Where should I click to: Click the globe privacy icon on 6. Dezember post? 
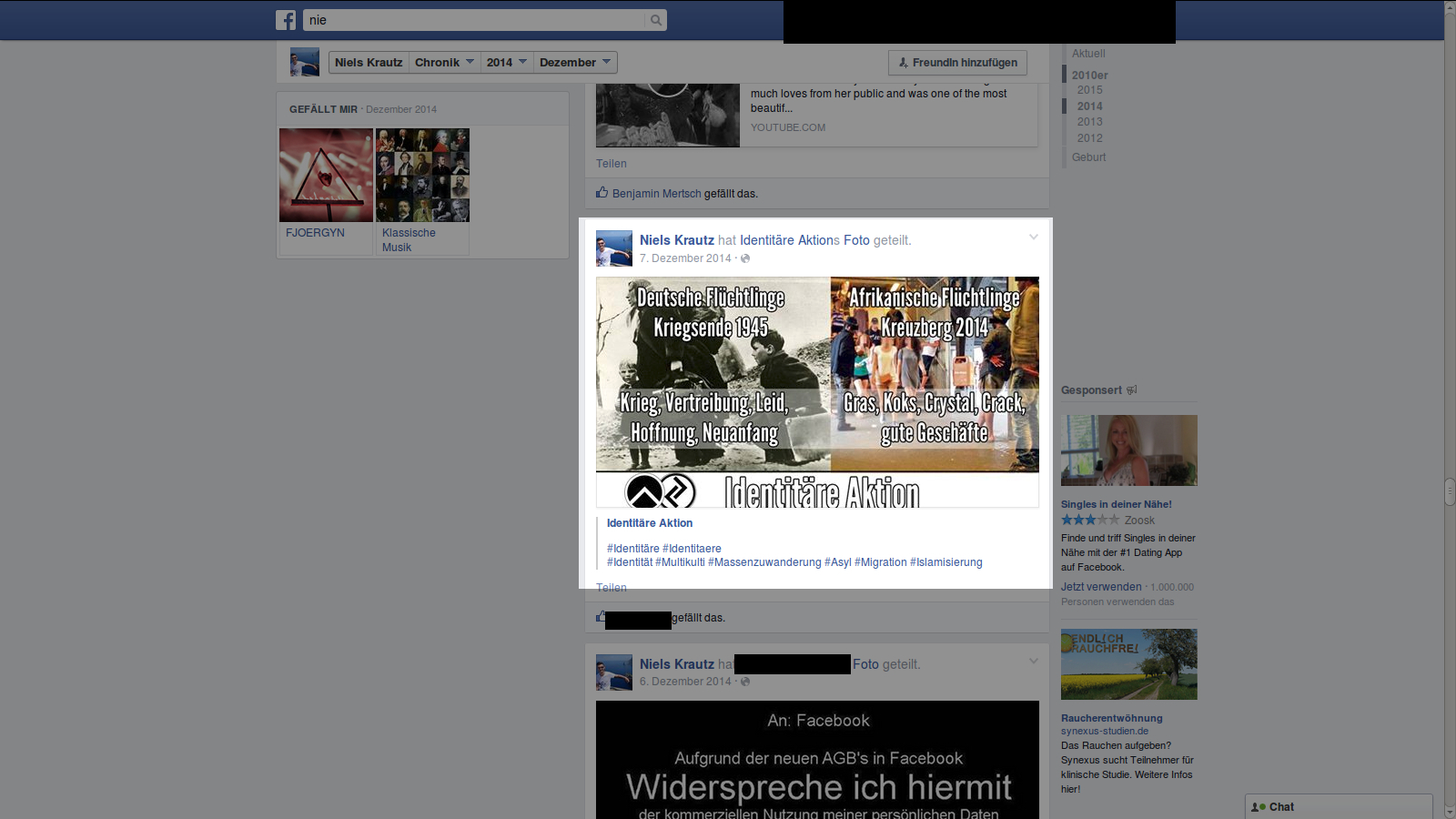point(745,682)
